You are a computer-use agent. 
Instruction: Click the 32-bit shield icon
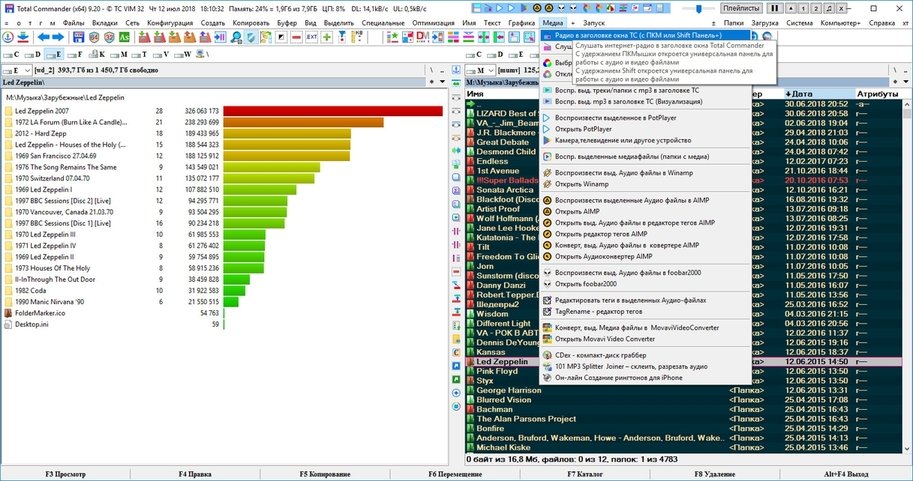(x=109, y=37)
